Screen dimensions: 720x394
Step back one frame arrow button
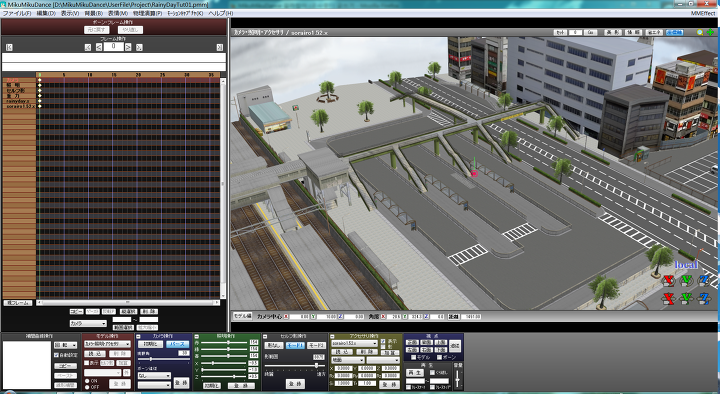[x=99, y=47]
